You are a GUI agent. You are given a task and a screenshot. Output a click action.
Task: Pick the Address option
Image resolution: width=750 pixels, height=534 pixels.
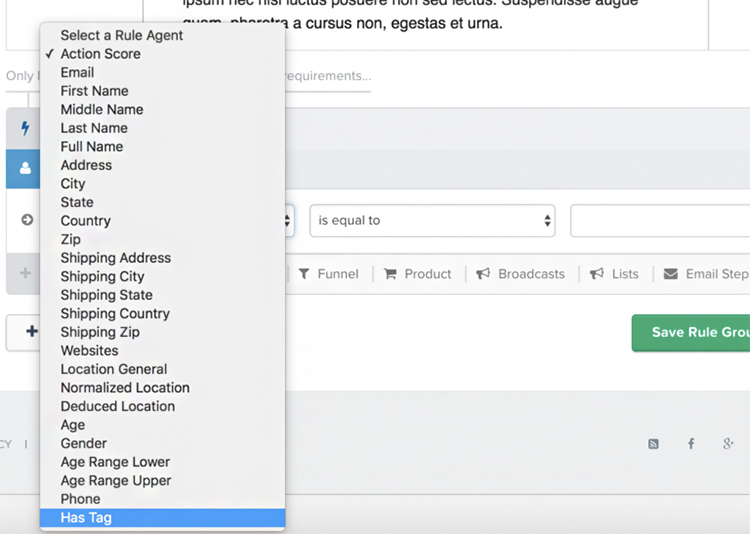[x=163, y=165]
